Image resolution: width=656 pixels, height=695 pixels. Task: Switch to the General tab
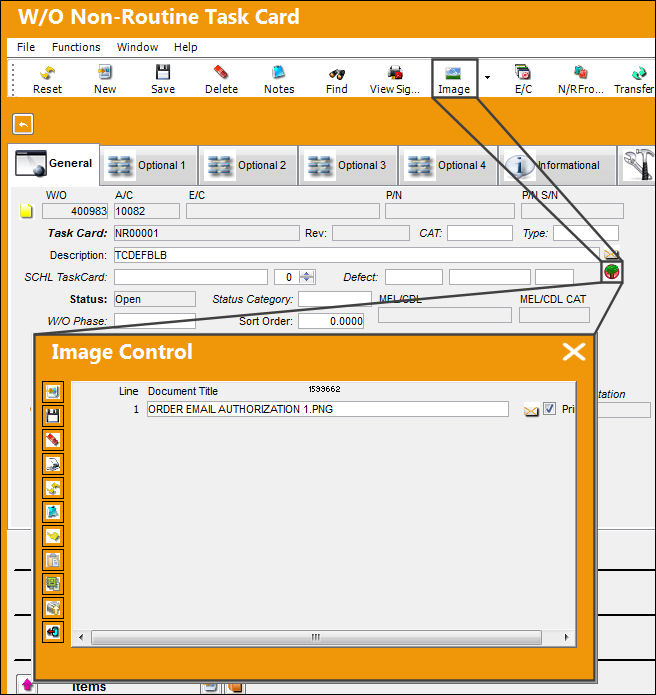[x=54, y=164]
